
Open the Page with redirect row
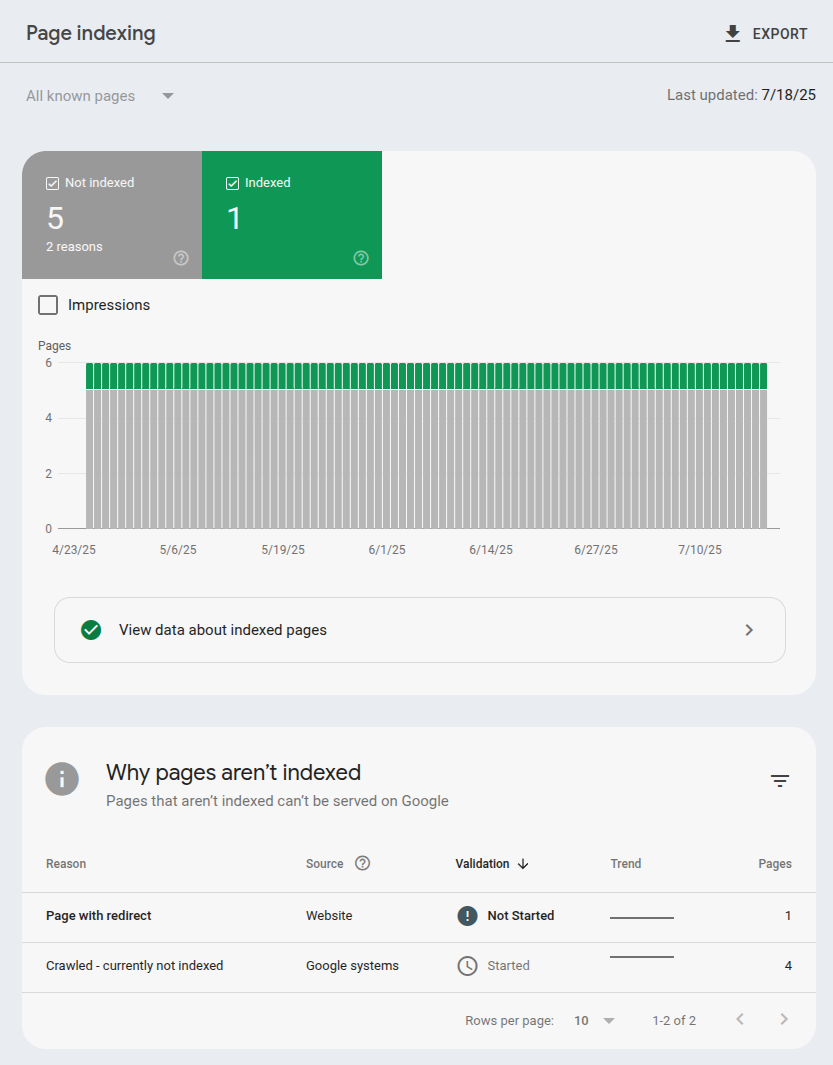(x=99, y=916)
